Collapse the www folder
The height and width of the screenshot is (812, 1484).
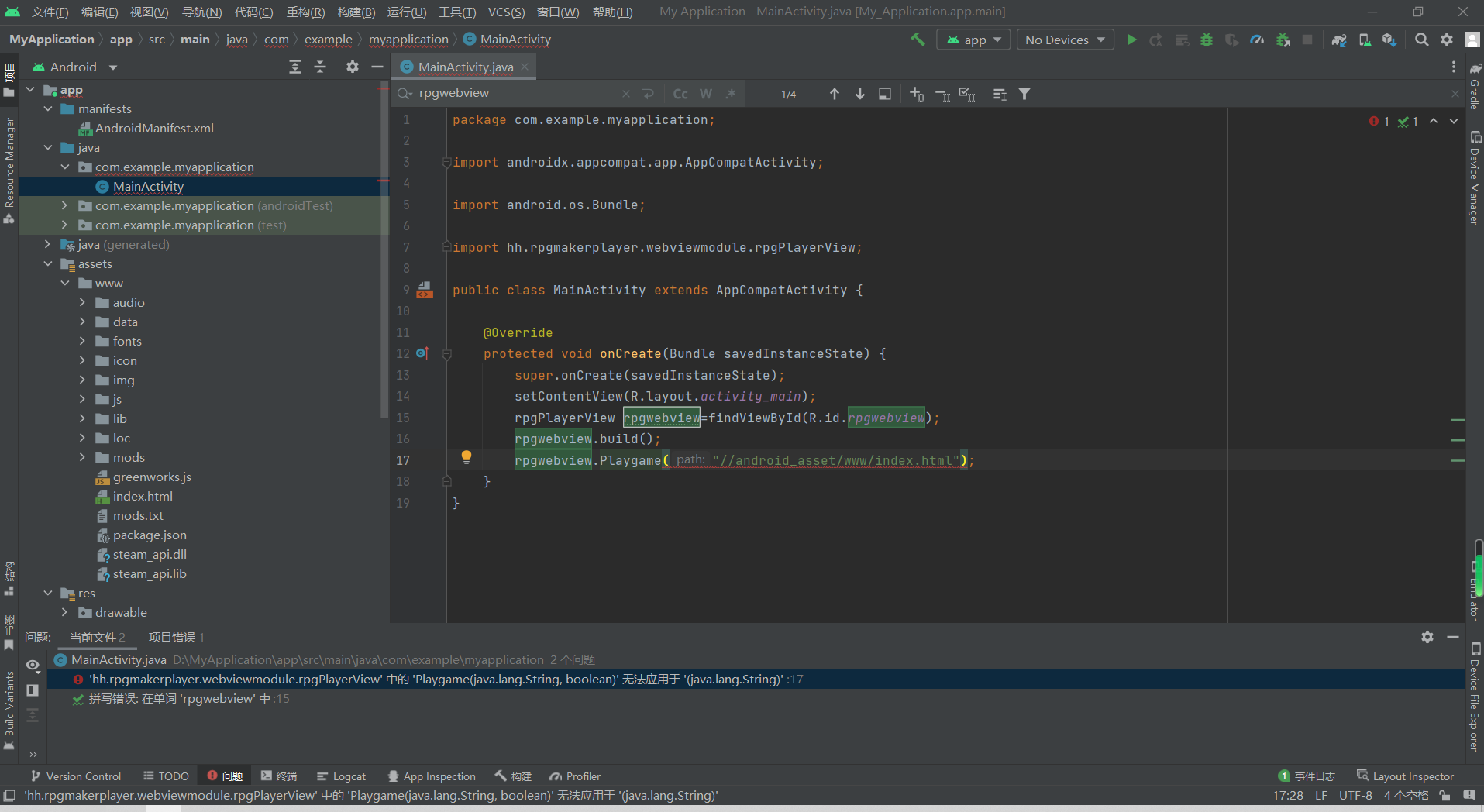click(66, 283)
